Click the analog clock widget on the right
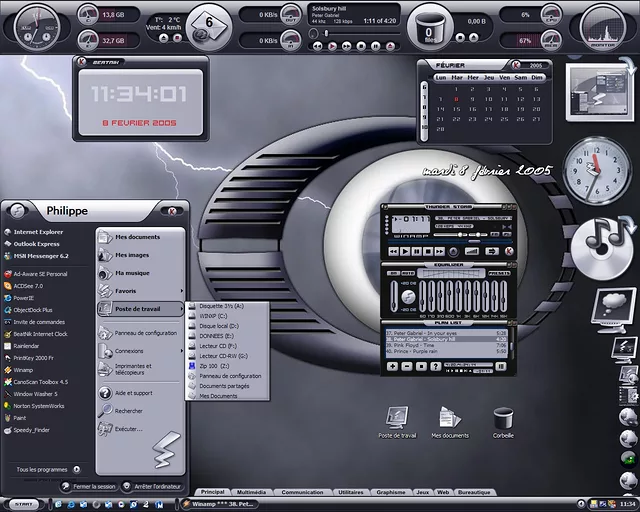Screen dimensions: 640x512 pyautogui.click(x=598, y=169)
